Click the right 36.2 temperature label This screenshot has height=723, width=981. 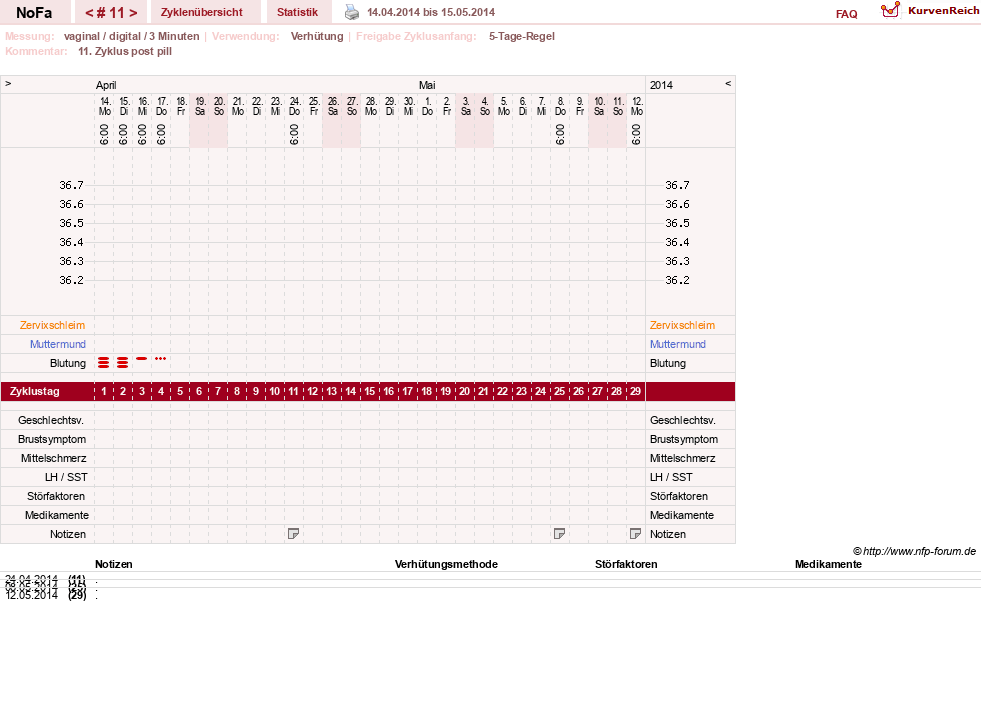click(x=677, y=280)
